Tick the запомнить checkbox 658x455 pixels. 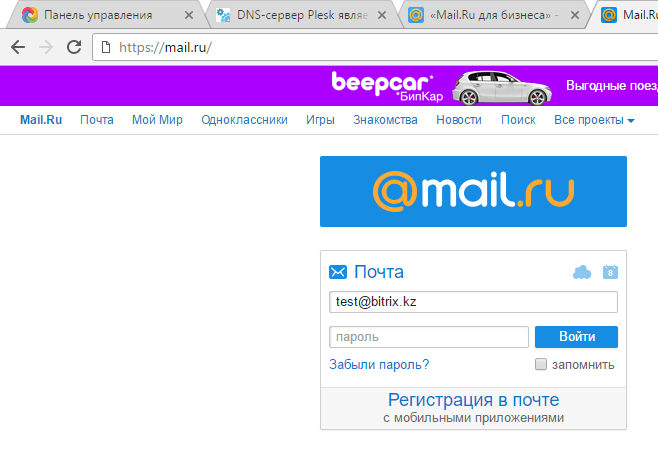tap(541, 364)
